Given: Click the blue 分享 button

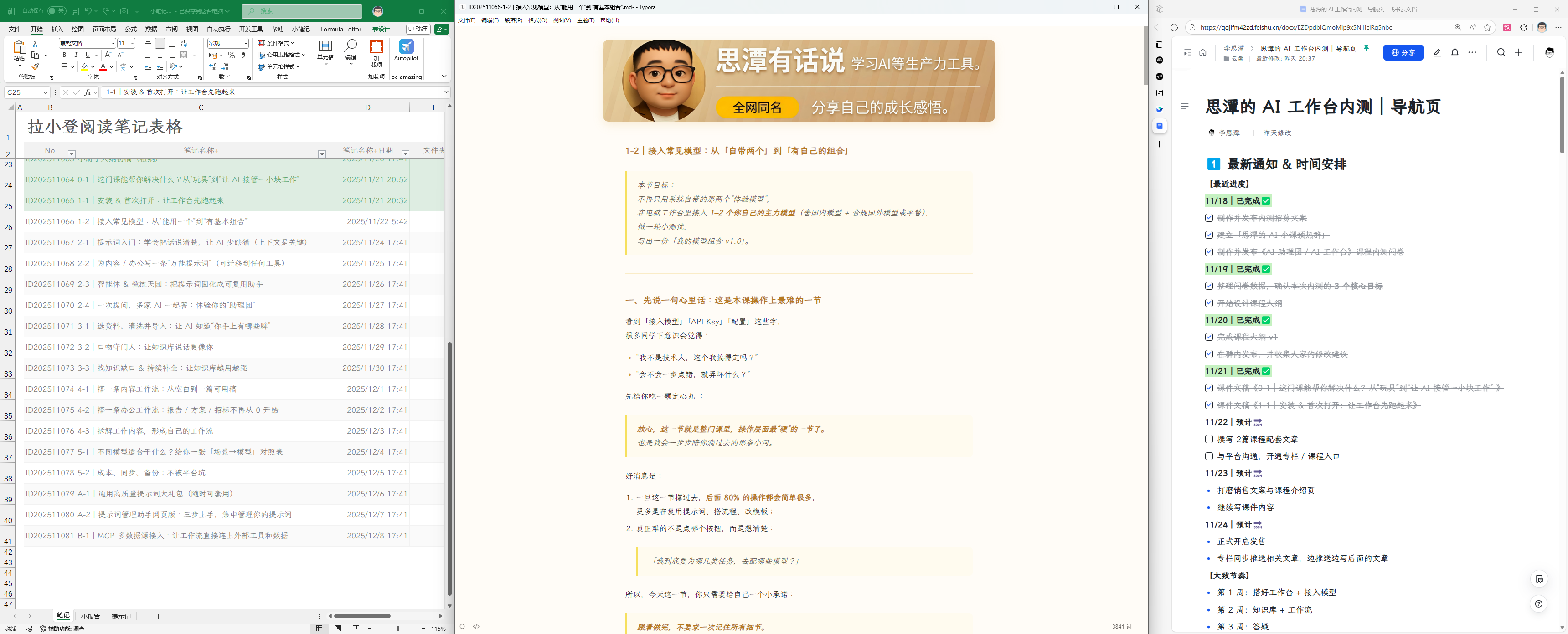Looking at the screenshot, I should (1403, 53).
